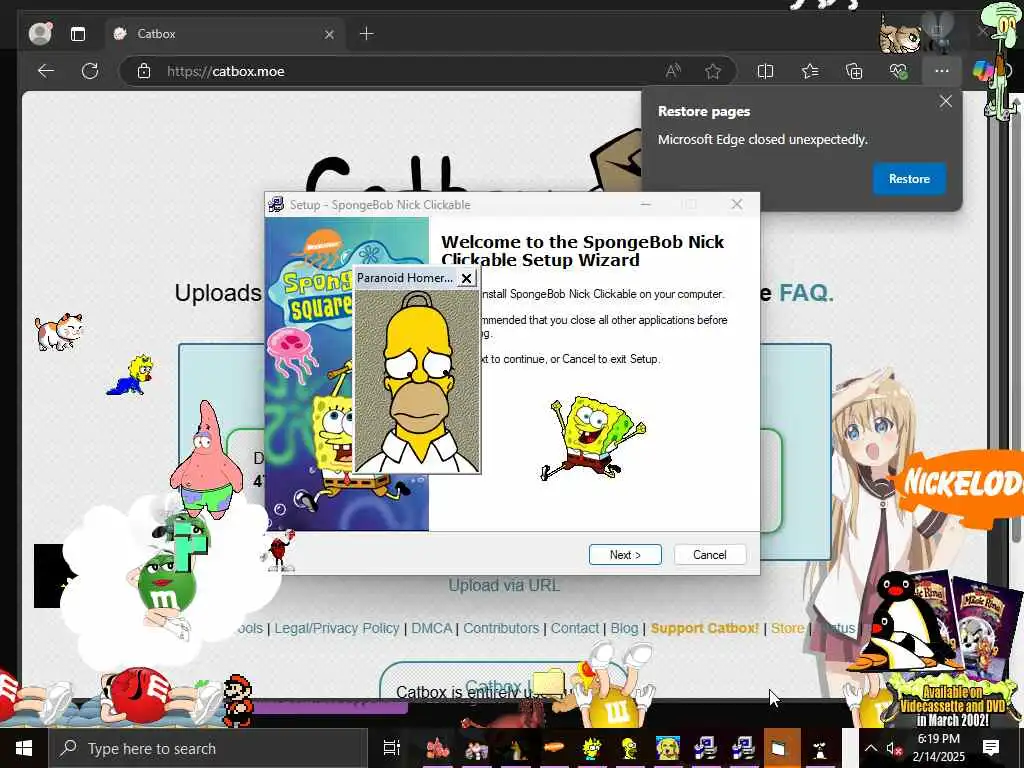Open the Homer Simpson taskbar app
This screenshot has height=768, width=1024.
point(630,748)
